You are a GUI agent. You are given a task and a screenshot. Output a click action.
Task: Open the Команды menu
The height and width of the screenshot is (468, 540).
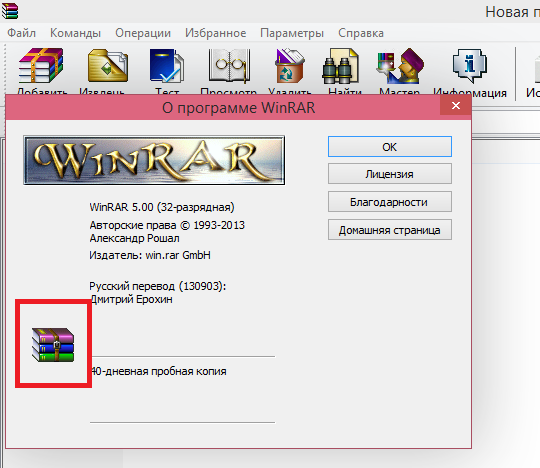pos(75,33)
